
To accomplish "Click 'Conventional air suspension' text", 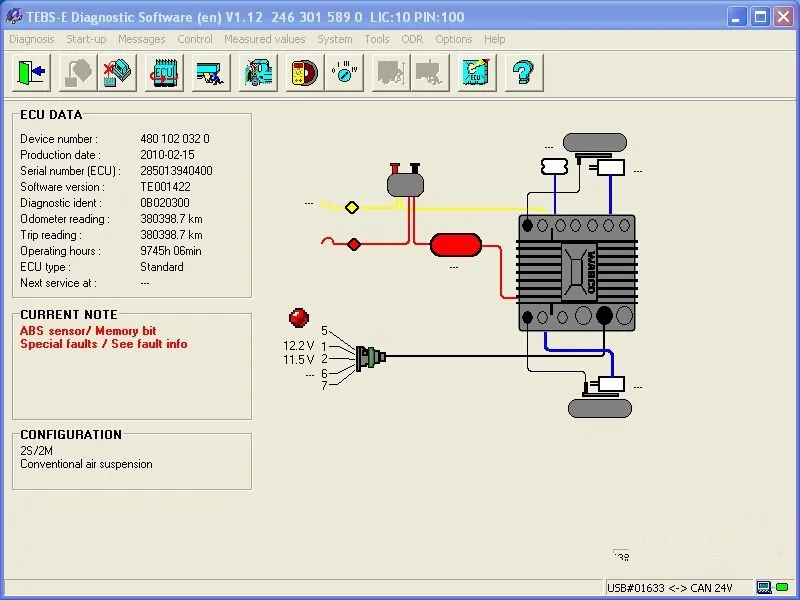I will tap(86, 464).
